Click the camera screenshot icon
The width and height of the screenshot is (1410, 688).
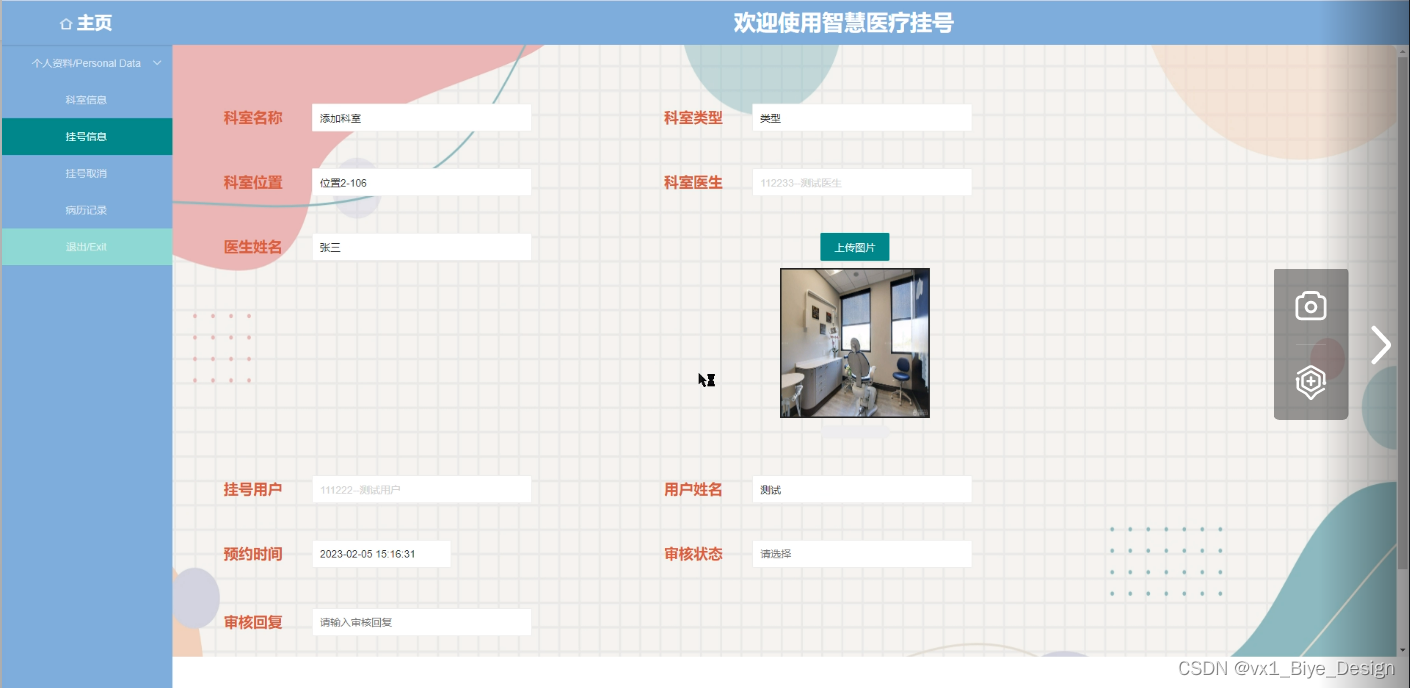(x=1311, y=306)
